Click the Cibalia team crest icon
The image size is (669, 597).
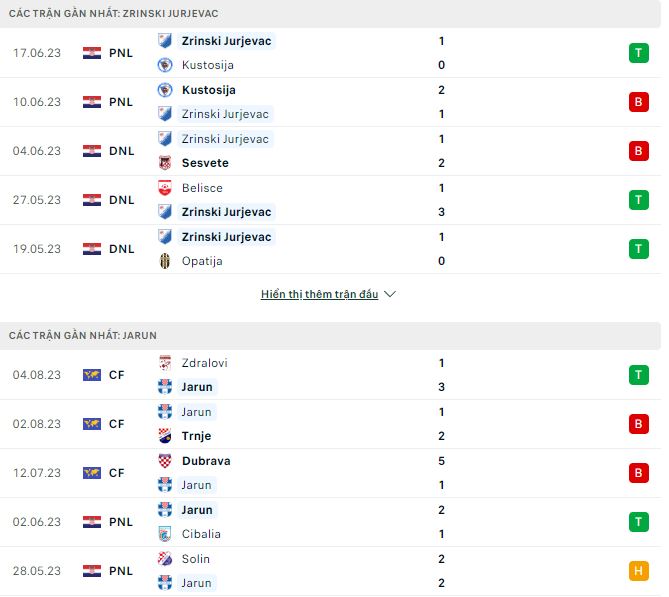click(x=165, y=534)
